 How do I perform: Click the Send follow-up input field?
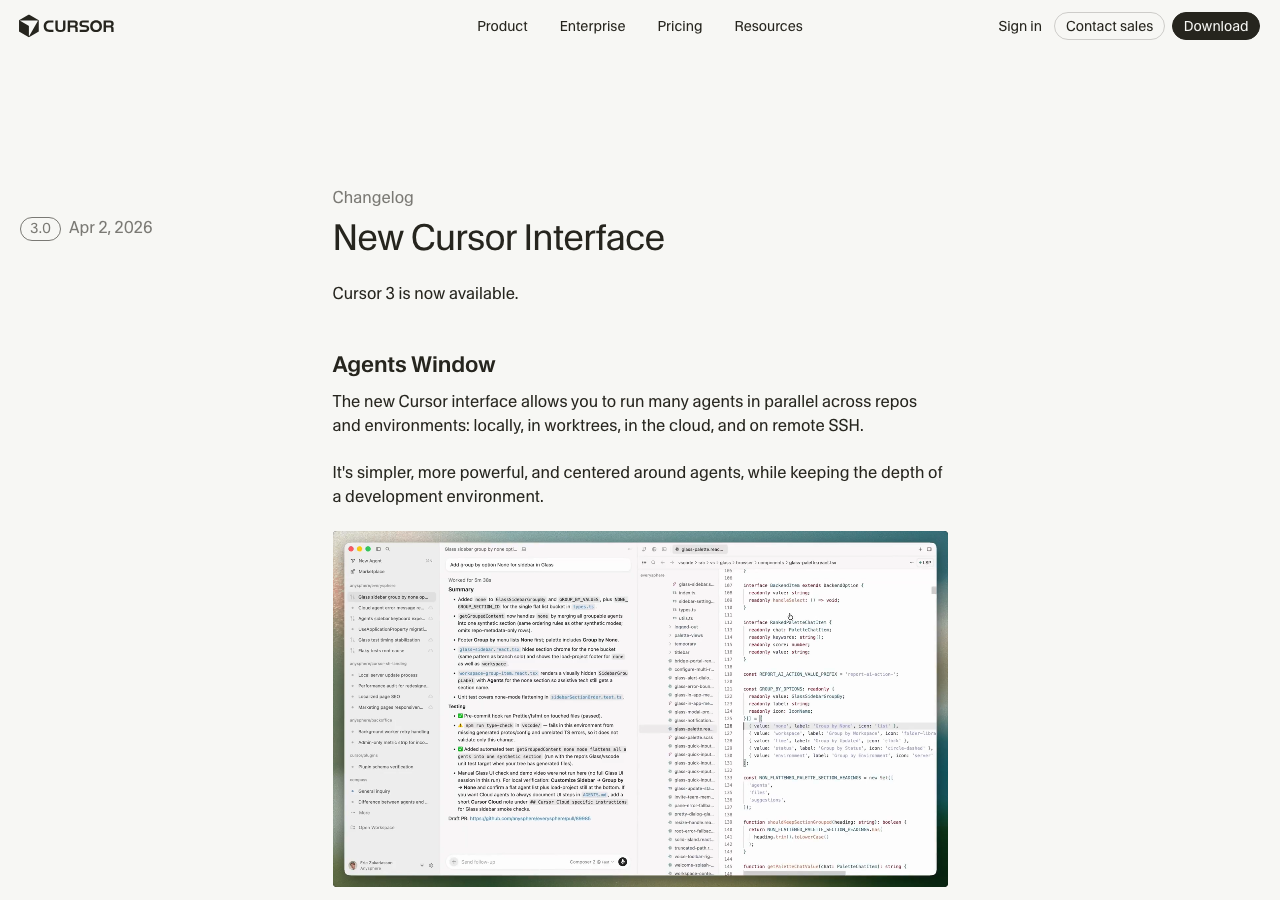coord(492,861)
